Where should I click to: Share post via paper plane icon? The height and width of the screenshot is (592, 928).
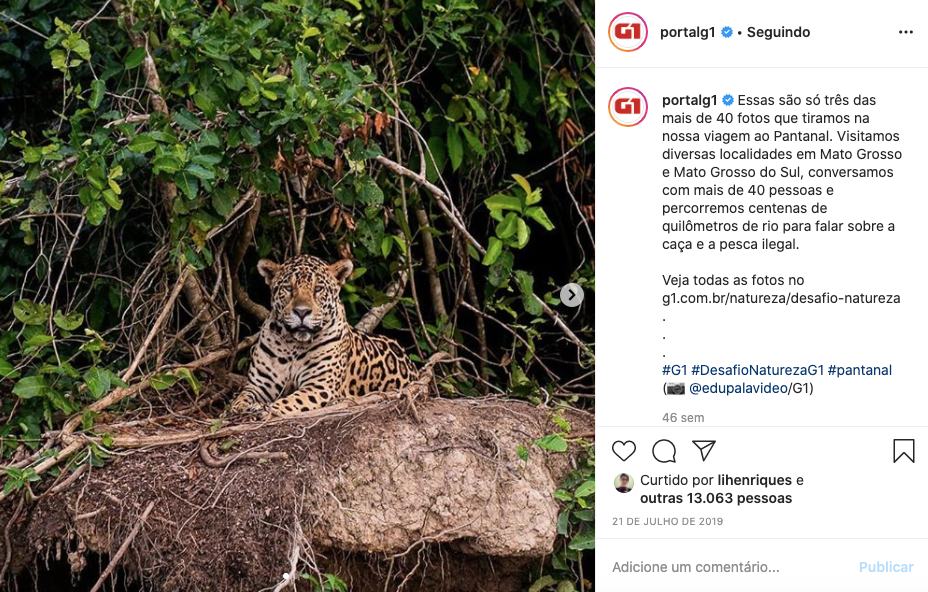(704, 451)
